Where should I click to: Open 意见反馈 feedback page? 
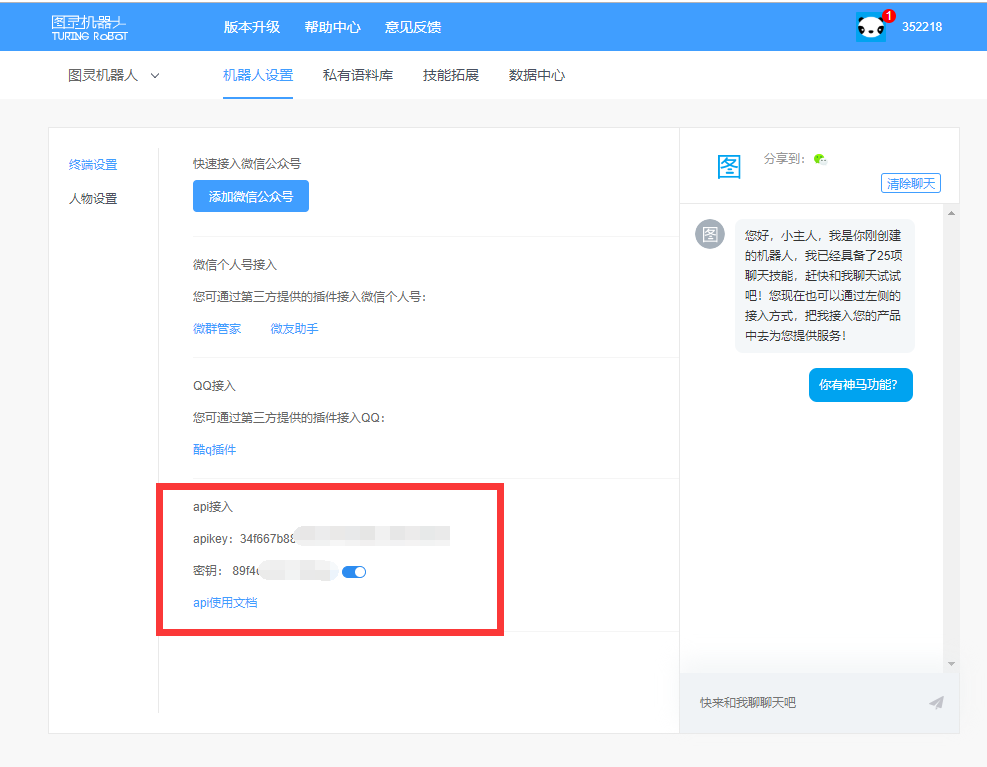[413, 27]
